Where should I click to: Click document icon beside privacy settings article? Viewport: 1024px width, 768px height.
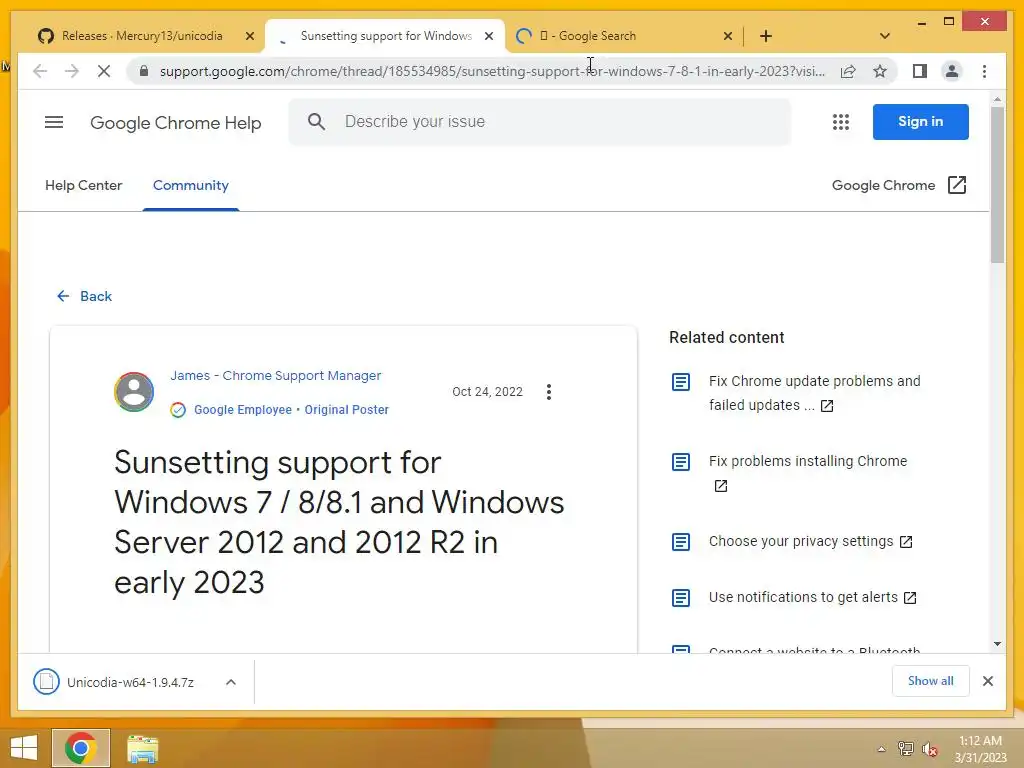click(x=680, y=542)
